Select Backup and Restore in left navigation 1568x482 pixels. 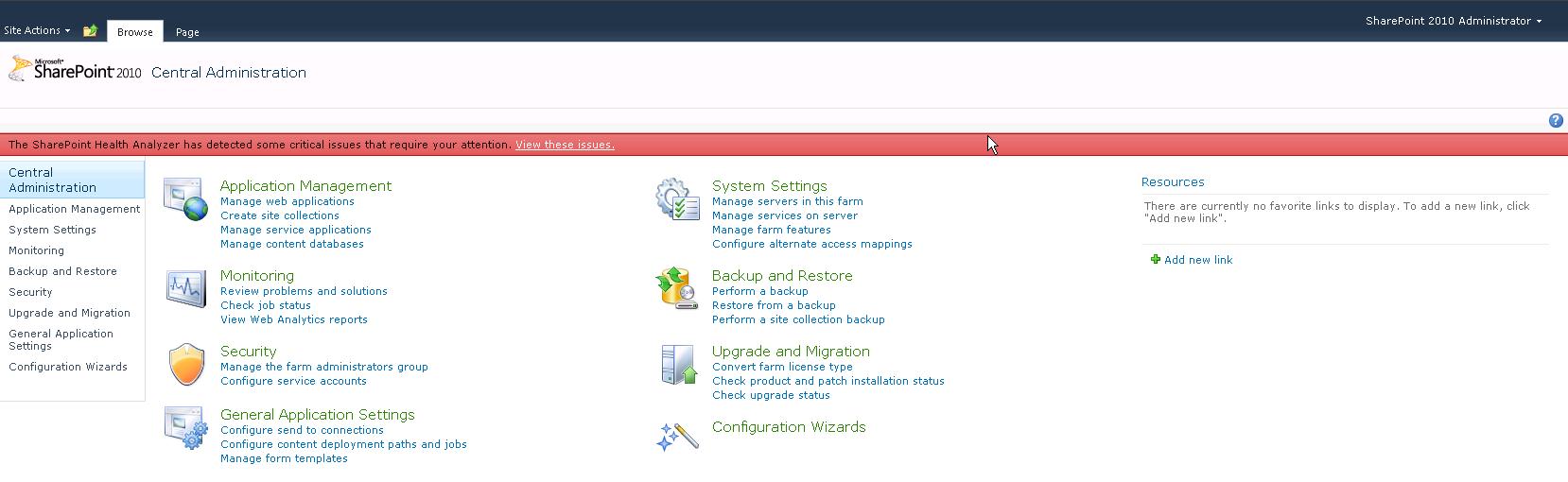point(62,271)
